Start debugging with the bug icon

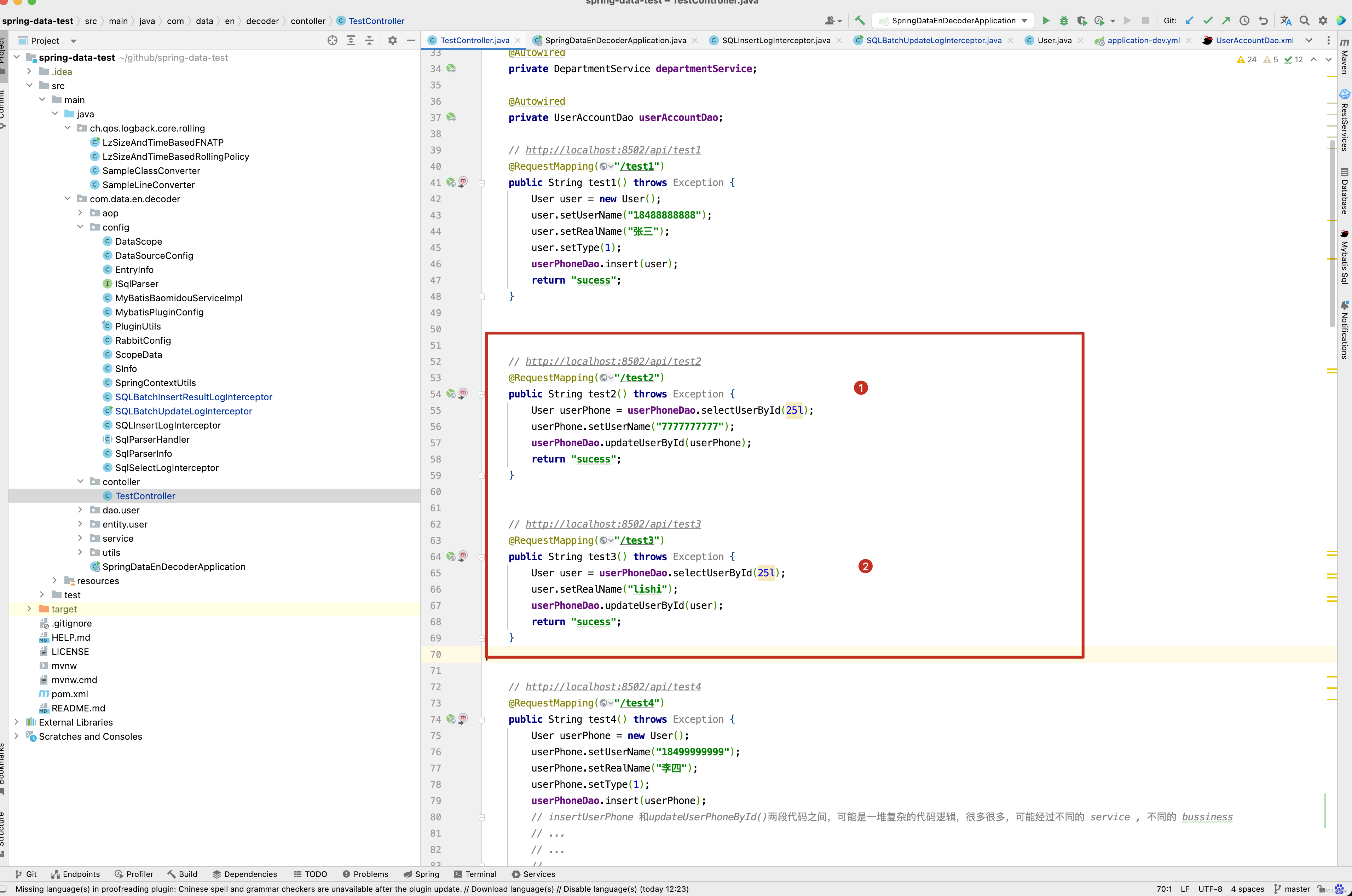[x=1064, y=21]
